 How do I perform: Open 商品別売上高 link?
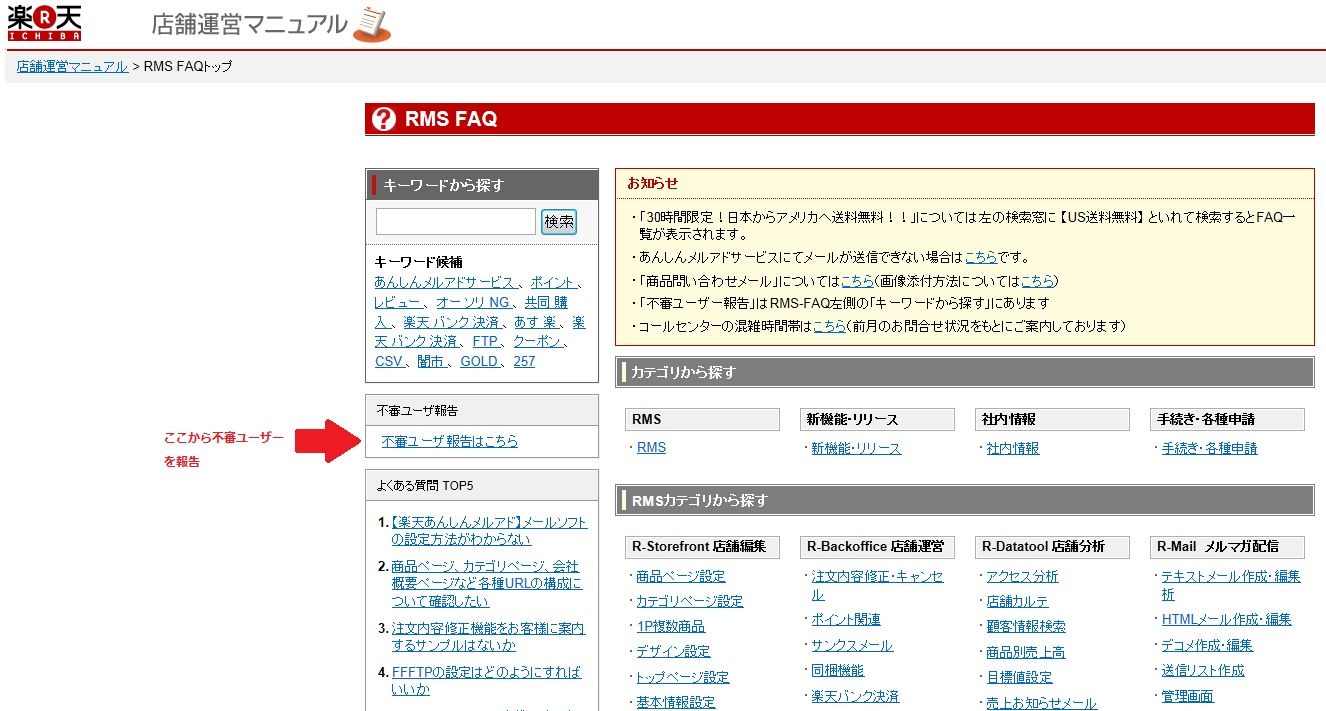point(1026,651)
